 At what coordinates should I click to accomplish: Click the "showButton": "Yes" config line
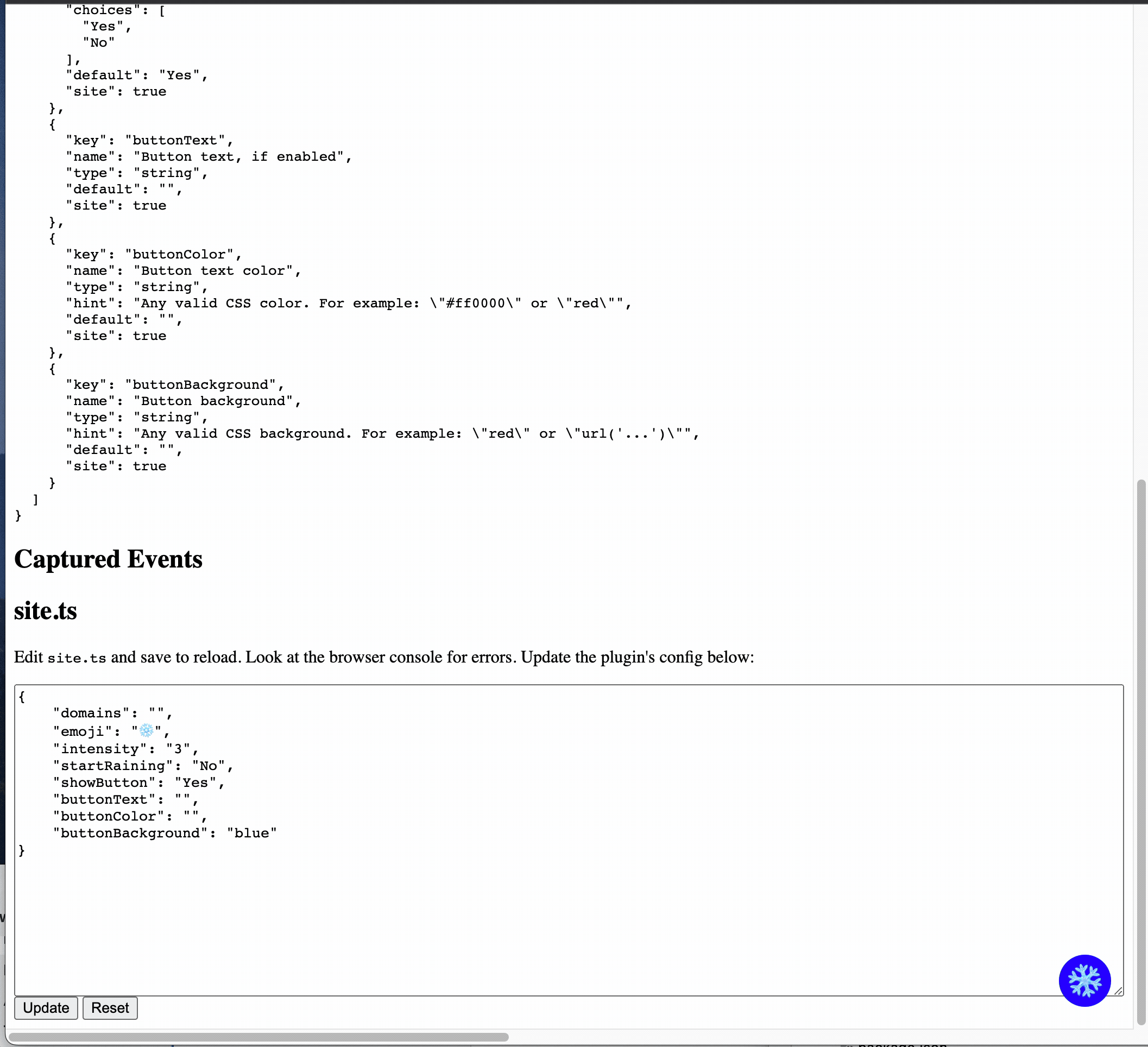pos(139,783)
